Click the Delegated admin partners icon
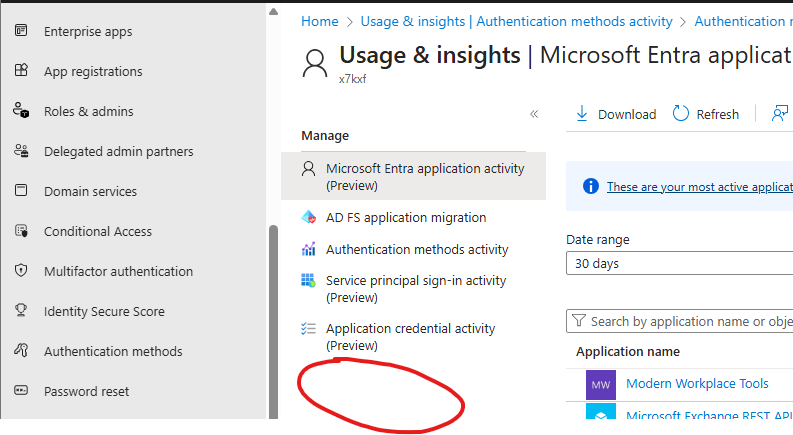The image size is (793, 435). pos(21,150)
